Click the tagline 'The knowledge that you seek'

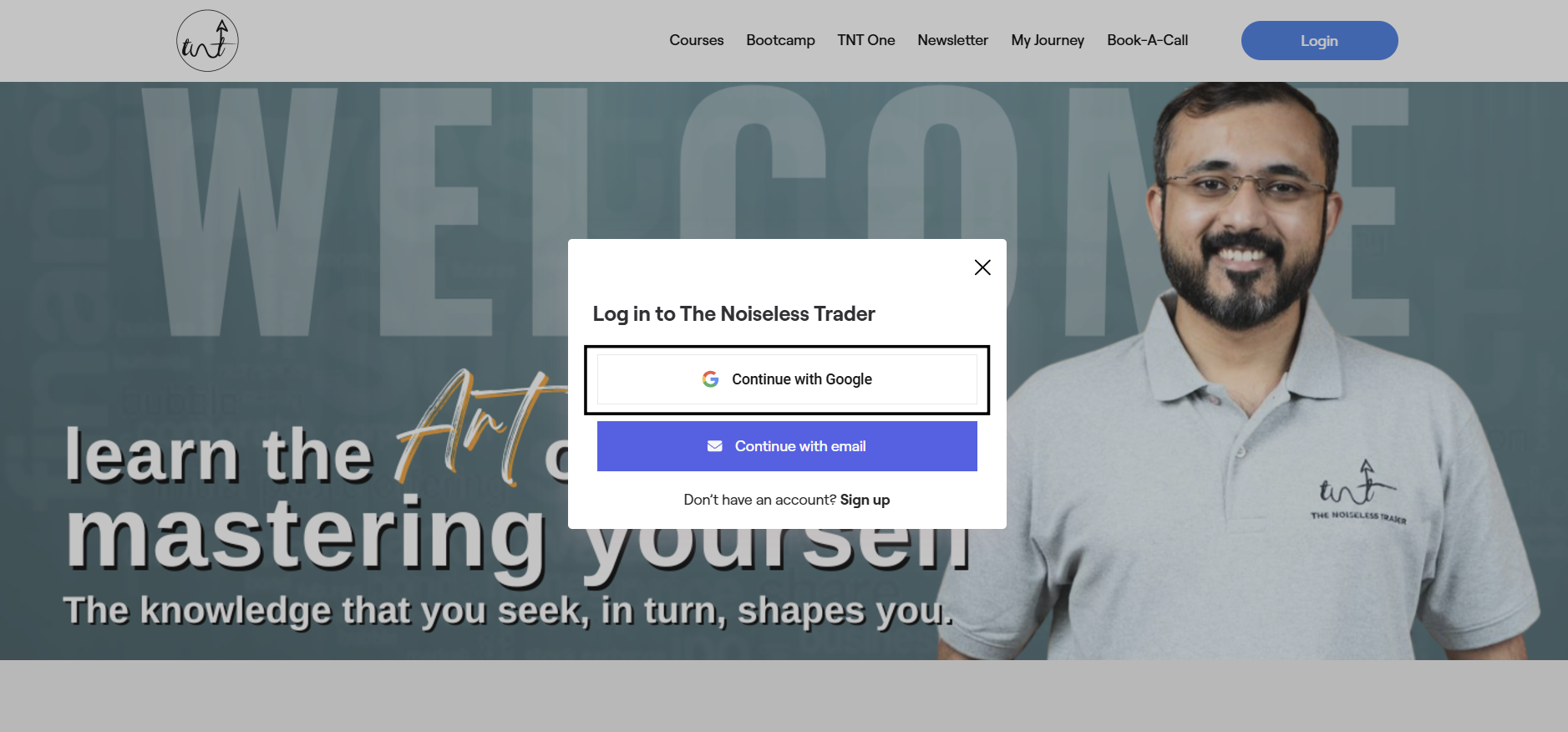(326, 611)
